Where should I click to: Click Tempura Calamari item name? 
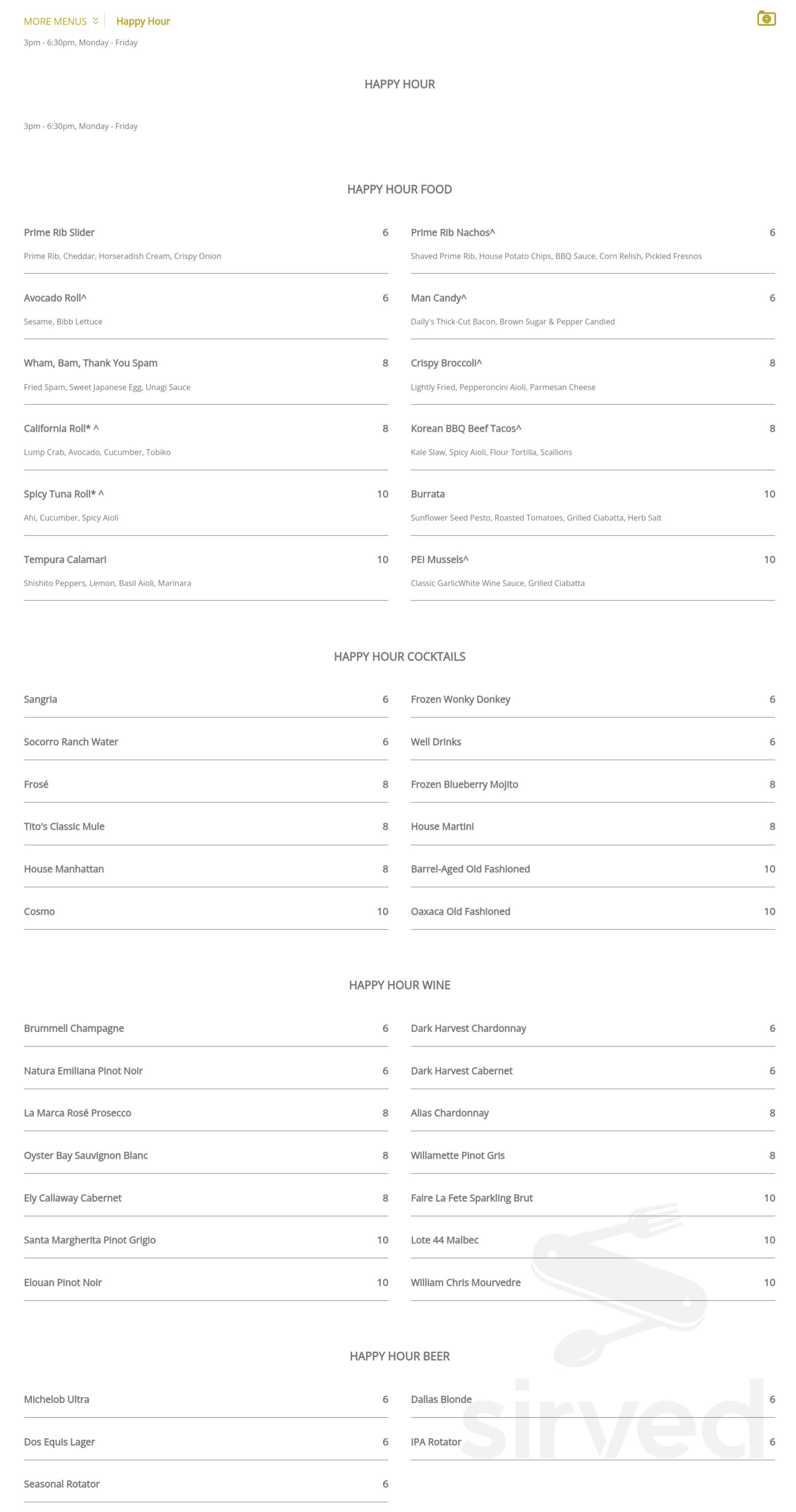point(65,559)
